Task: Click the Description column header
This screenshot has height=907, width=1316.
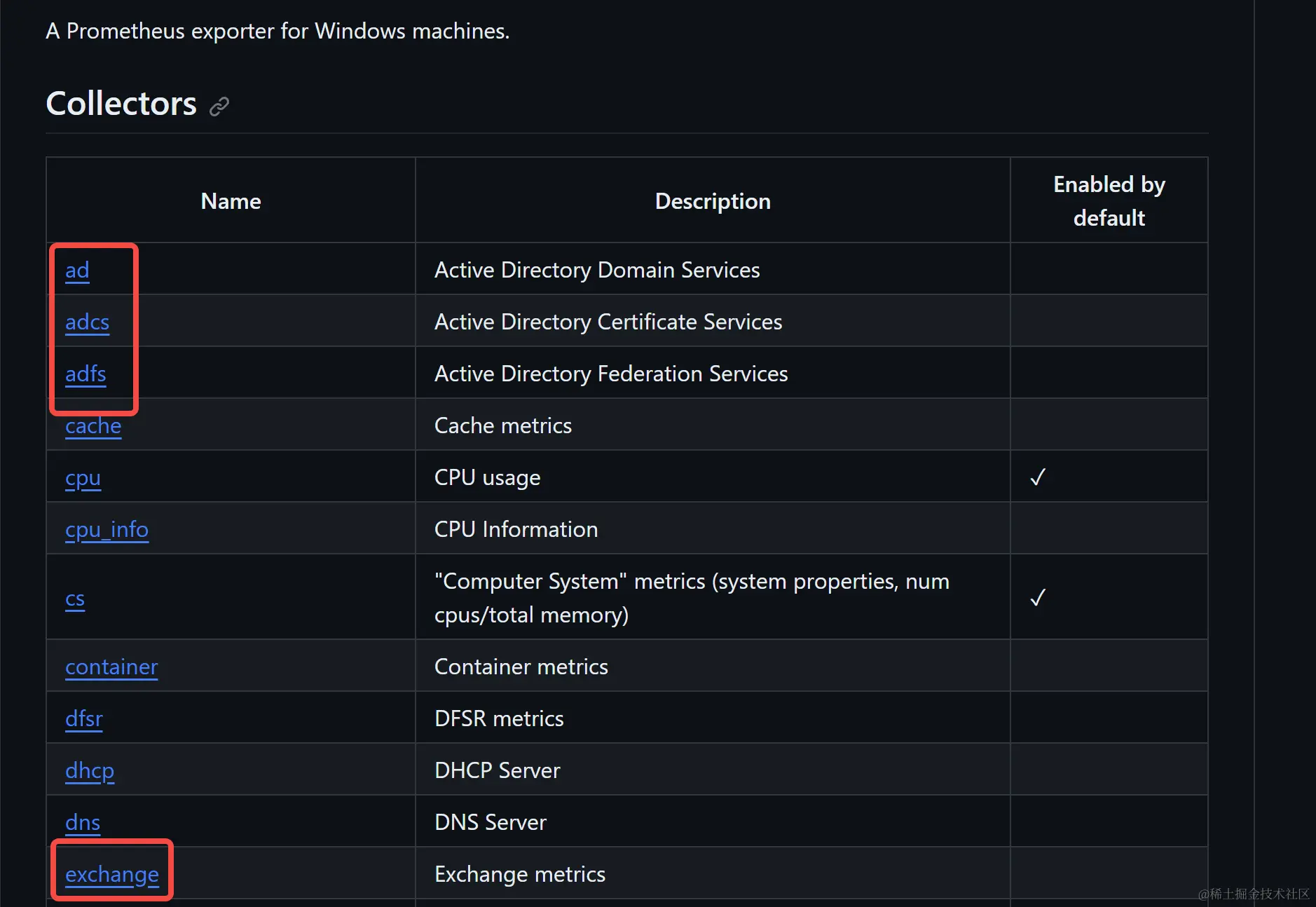Action: click(x=713, y=201)
